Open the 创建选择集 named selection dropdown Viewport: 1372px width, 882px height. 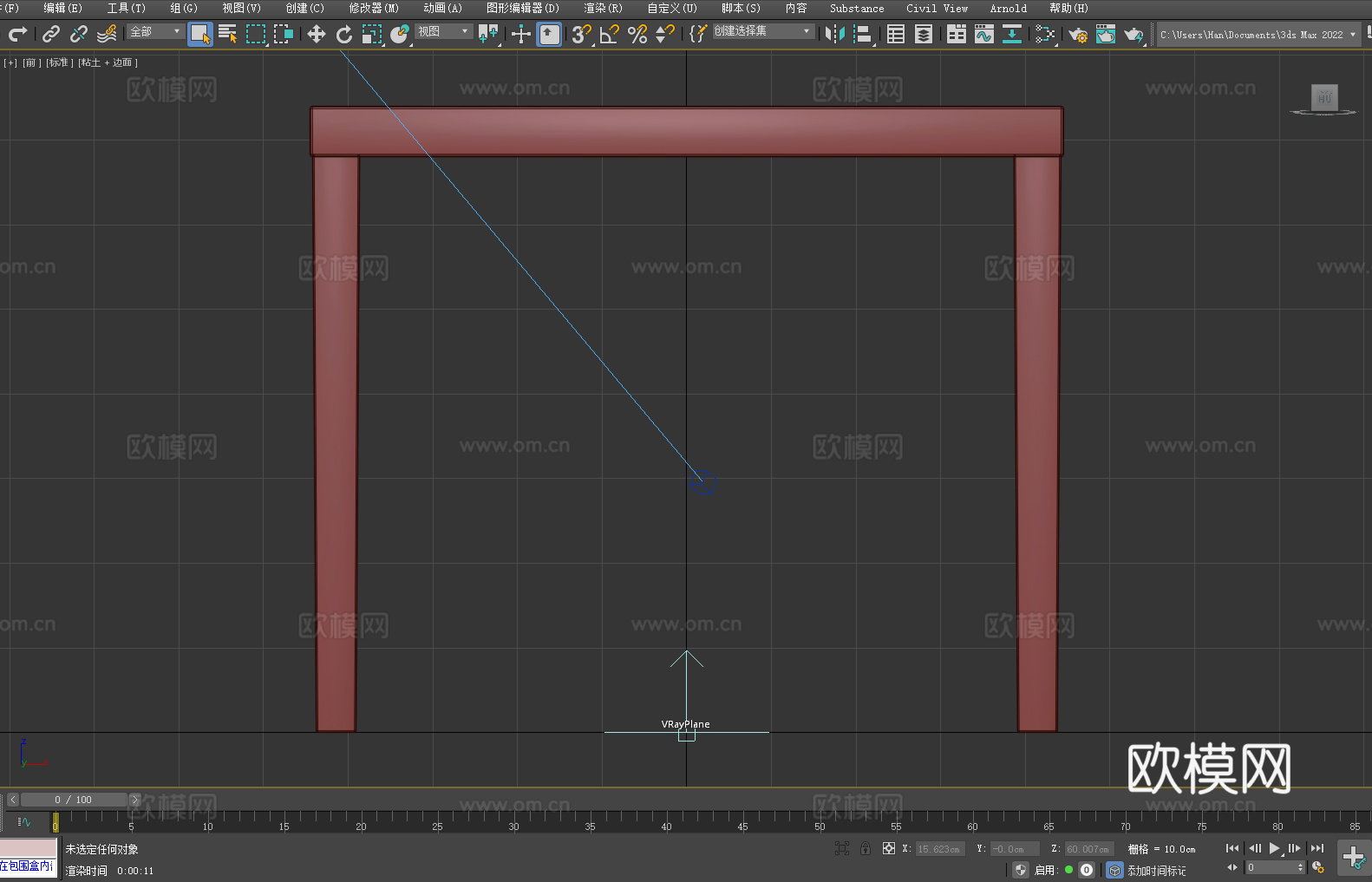coord(763,31)
